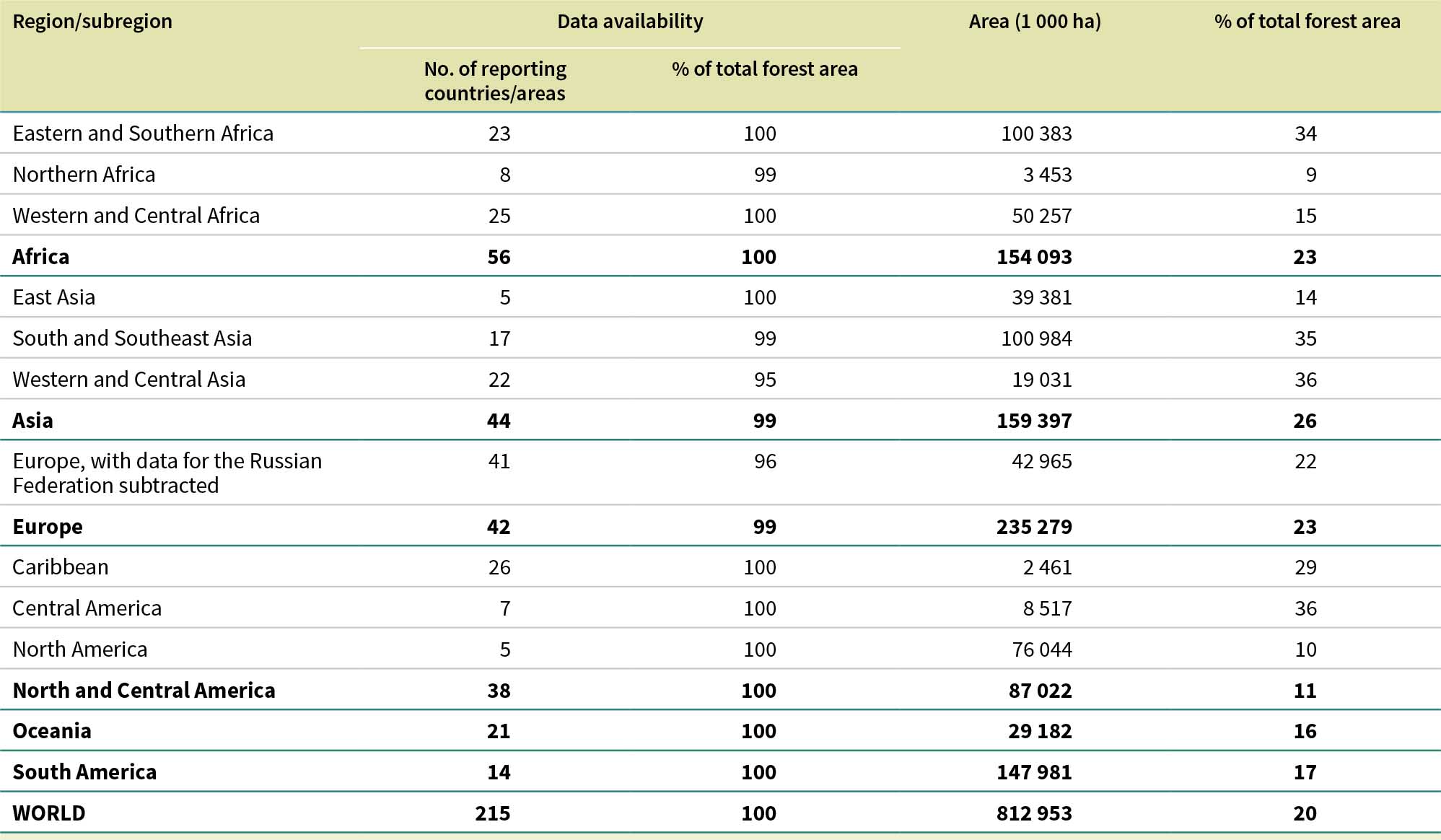Select South and Southeast Asia label
The height and width of the screenshot is (840, 1441).
[132, 338]
